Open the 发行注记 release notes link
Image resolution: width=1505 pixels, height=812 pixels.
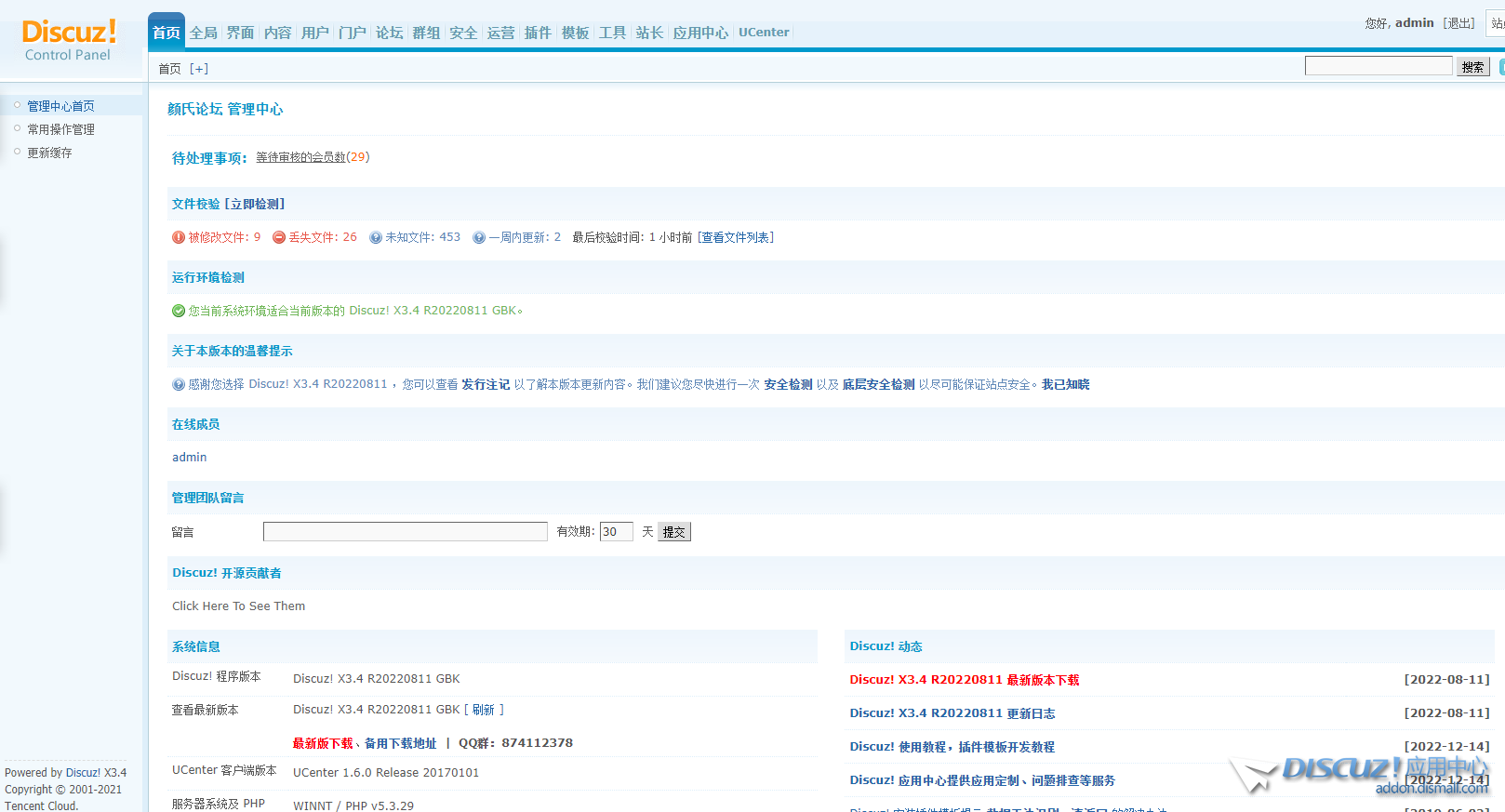pyautogui.click(x=486, y=384)
